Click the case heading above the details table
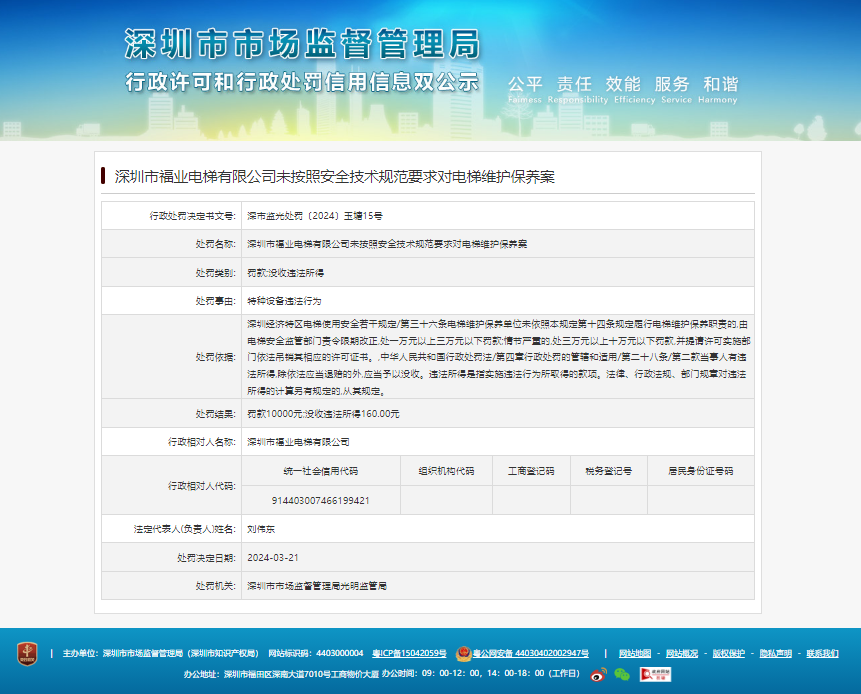This screenshot has height=694, width=861. tap(334, 177)
